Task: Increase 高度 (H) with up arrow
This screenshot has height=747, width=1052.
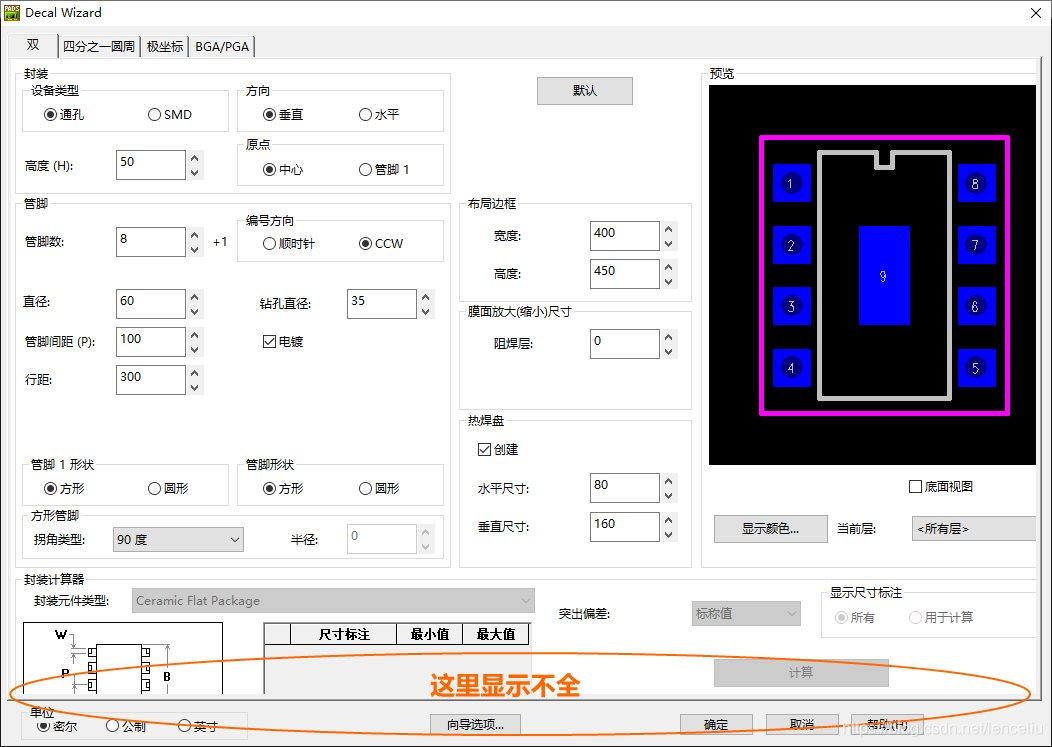Action: click(195, 158)
